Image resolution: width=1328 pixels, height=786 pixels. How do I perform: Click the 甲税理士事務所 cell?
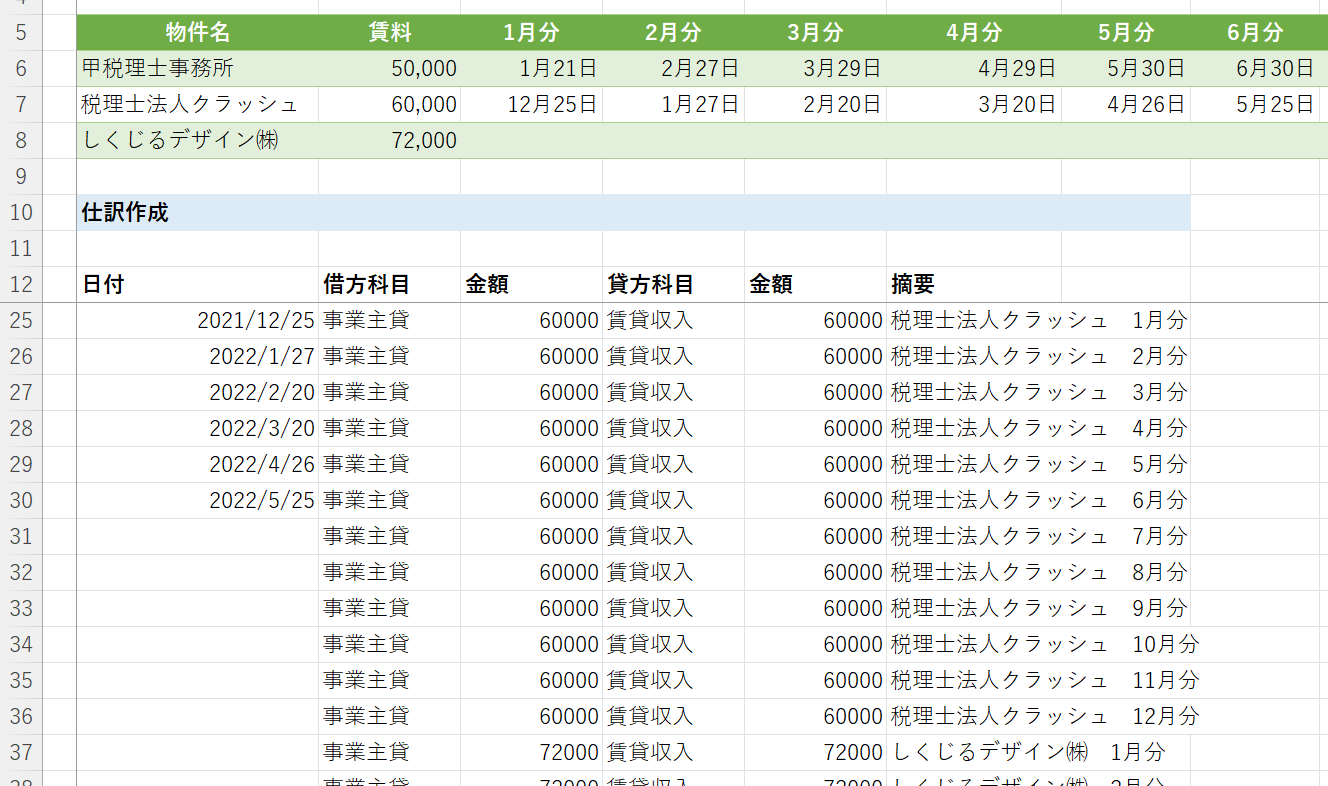[x=197, y=69]
